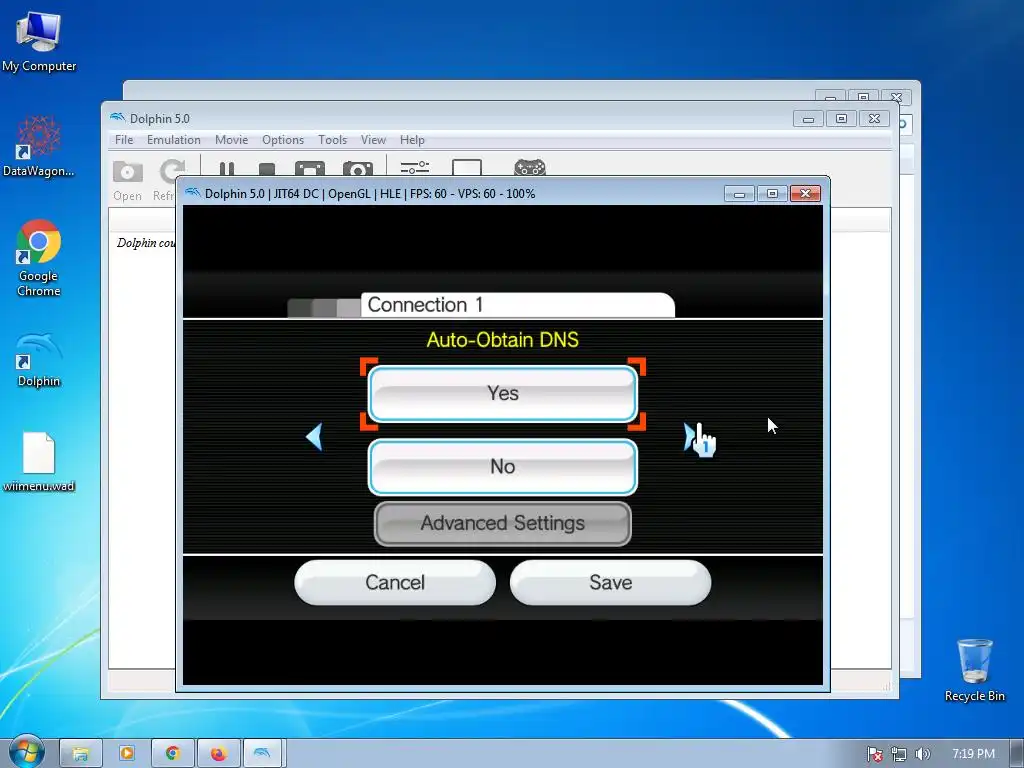Click the Stop toolbar icon
The image size is (1024, 768).
pos(266,169)
